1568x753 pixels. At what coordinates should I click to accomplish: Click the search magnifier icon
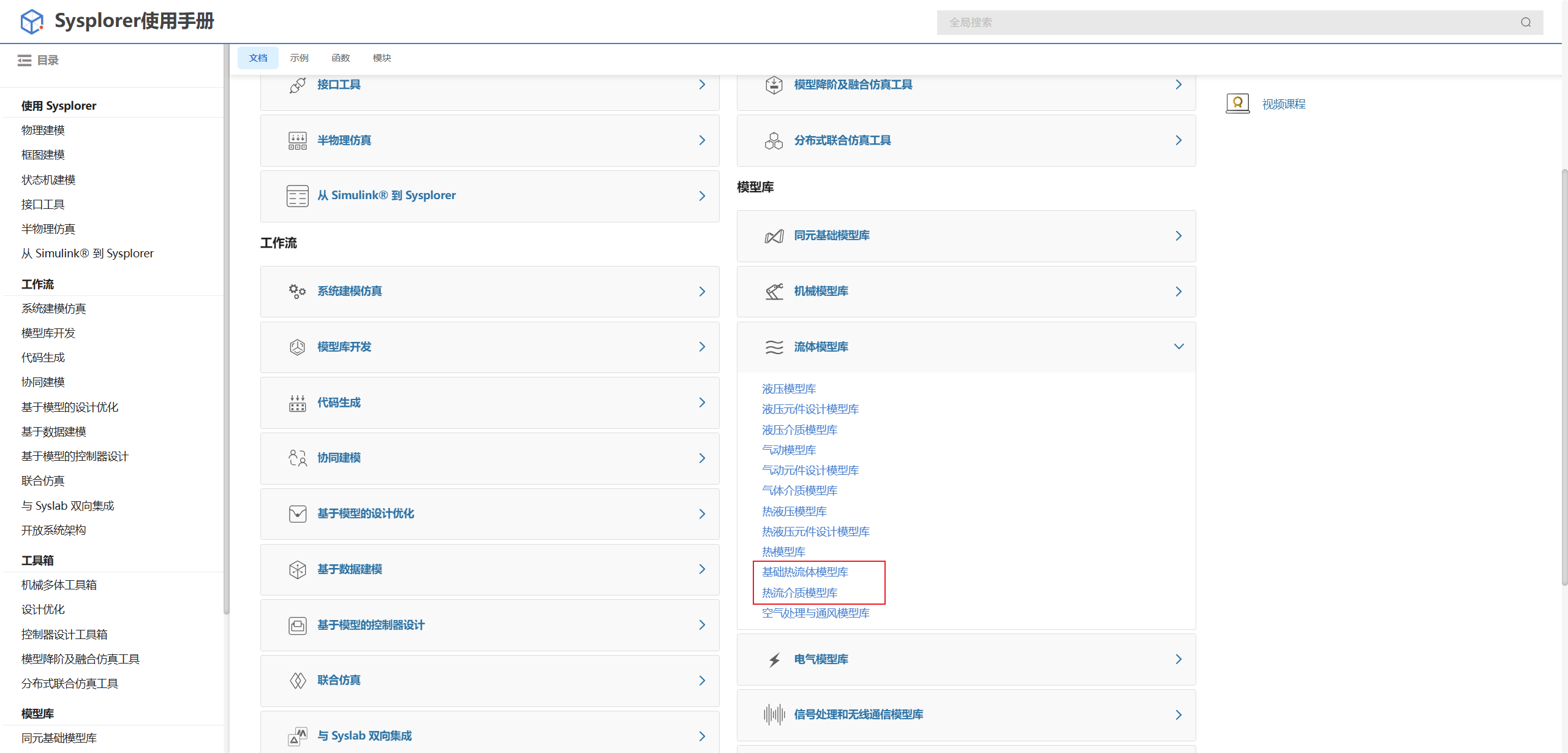click(x=1526, y=22)
